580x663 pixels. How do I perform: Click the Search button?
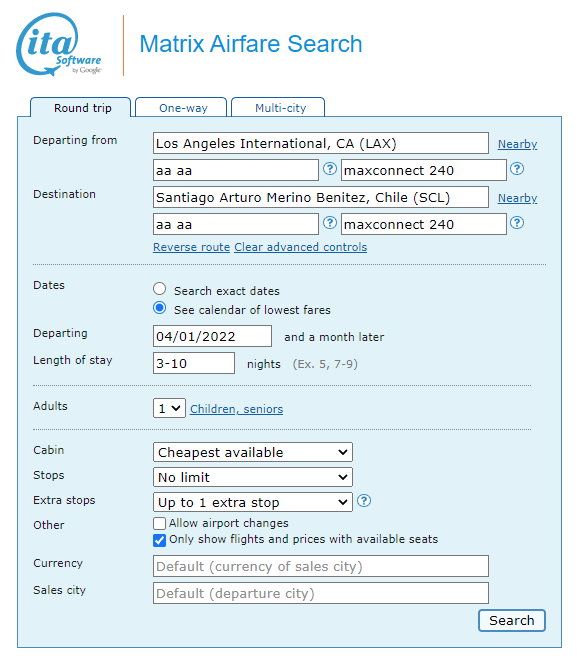(512, 621)
